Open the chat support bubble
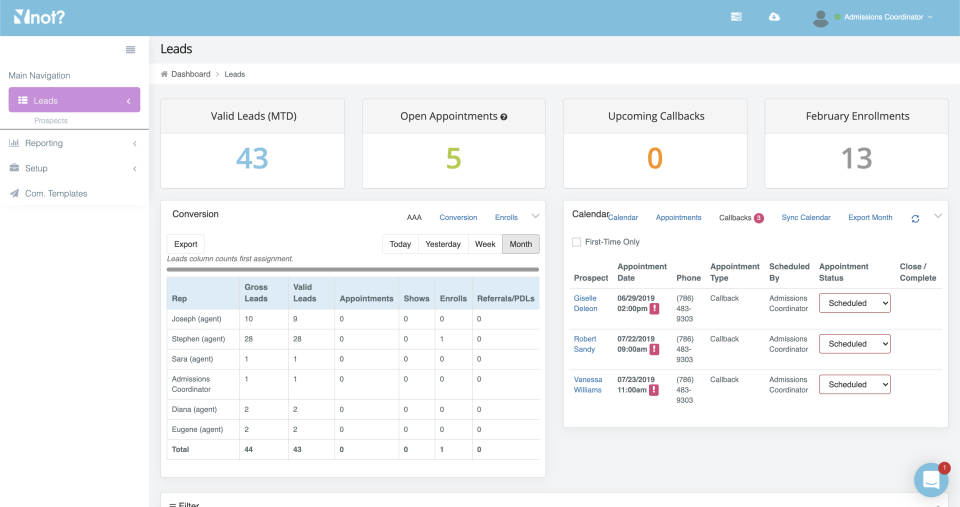The width and height of the screenshot is (960, 507). tap(930, 480)
